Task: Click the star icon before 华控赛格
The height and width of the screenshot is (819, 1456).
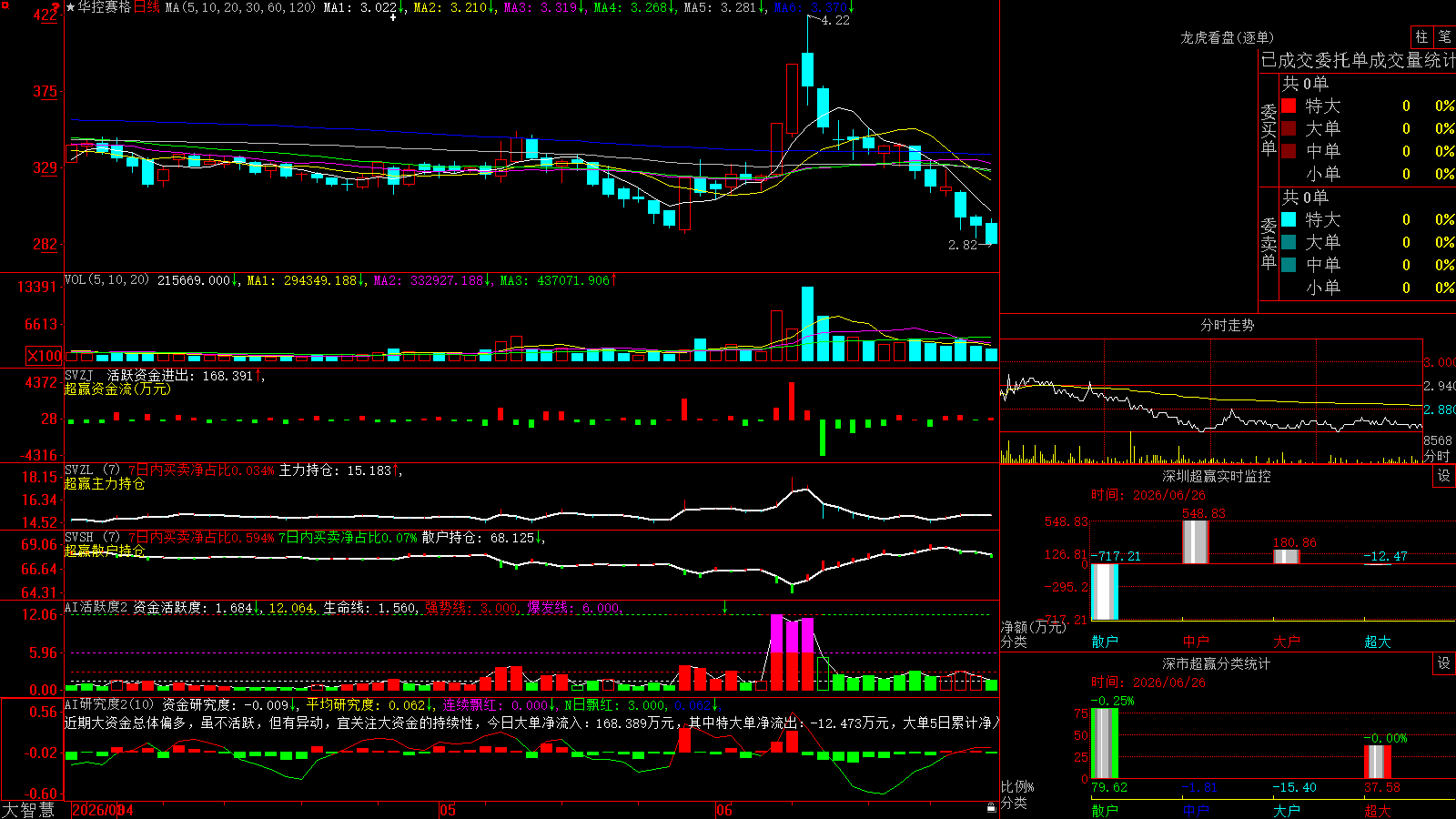Action: click(71, 7)
